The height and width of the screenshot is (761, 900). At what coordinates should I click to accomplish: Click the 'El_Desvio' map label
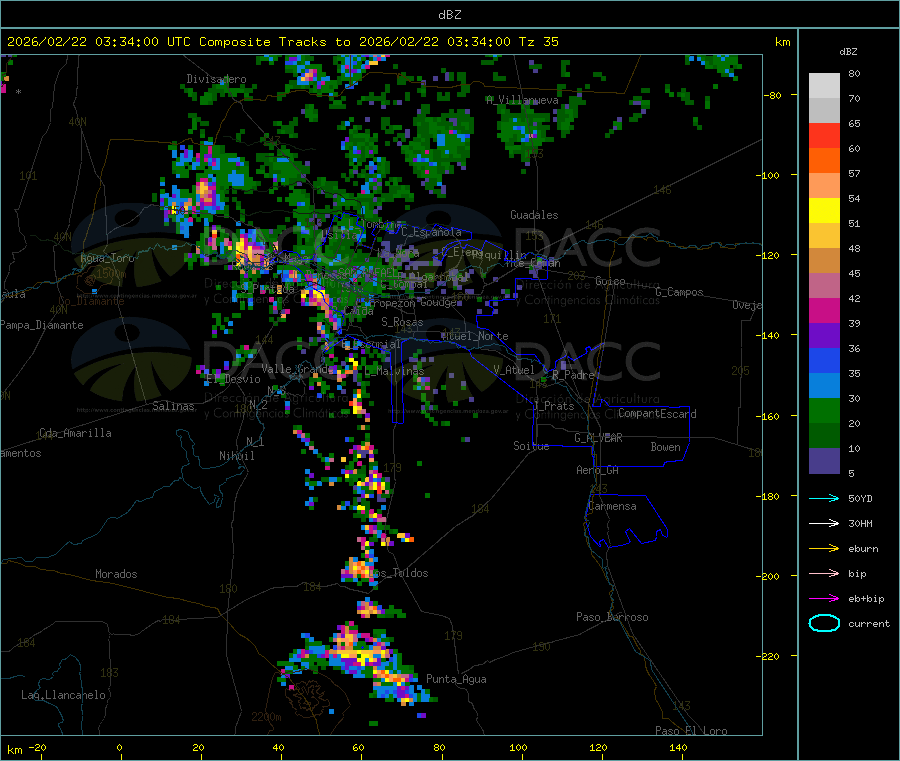[233, 379]
